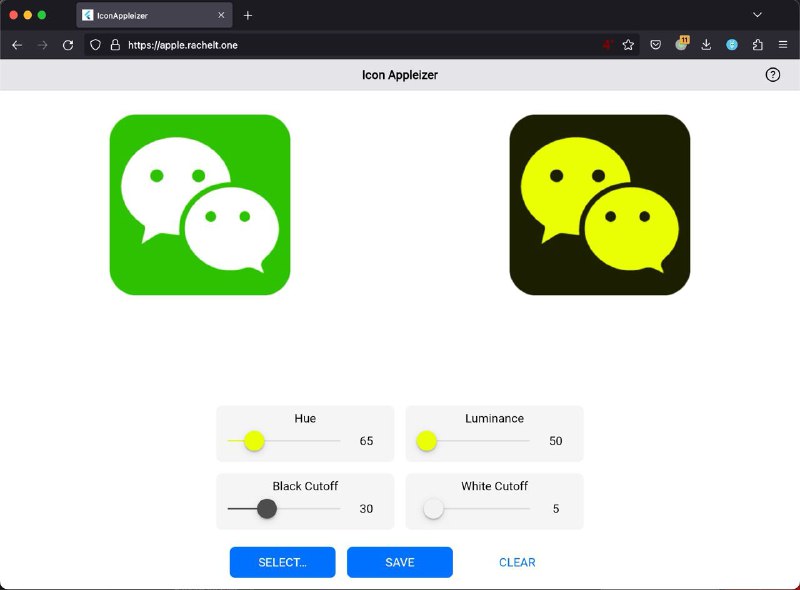Bookmark this page with the star
This screenshot has height=590, width=800.
628,44
